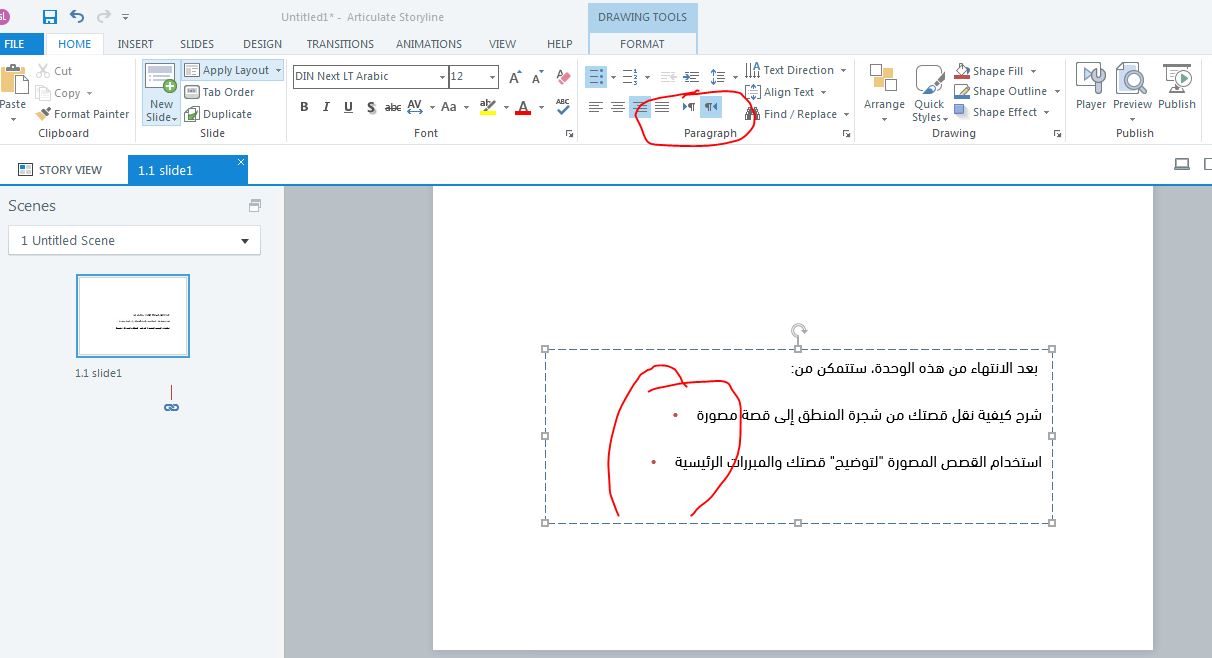
Task: Open the font color dropdown arrow
Action: (x=540, y=107)
